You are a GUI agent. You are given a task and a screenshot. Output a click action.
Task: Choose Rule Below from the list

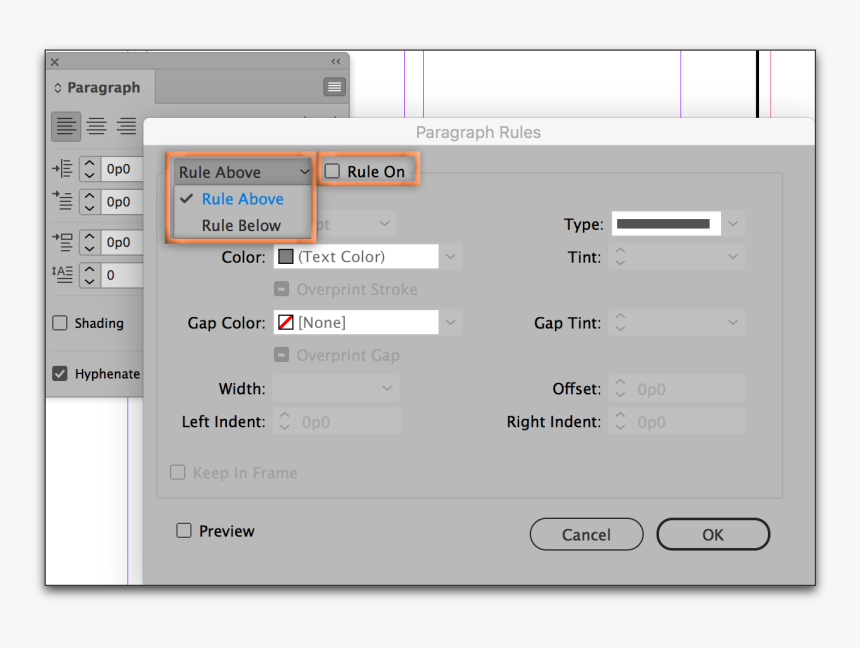pos(241,226)
